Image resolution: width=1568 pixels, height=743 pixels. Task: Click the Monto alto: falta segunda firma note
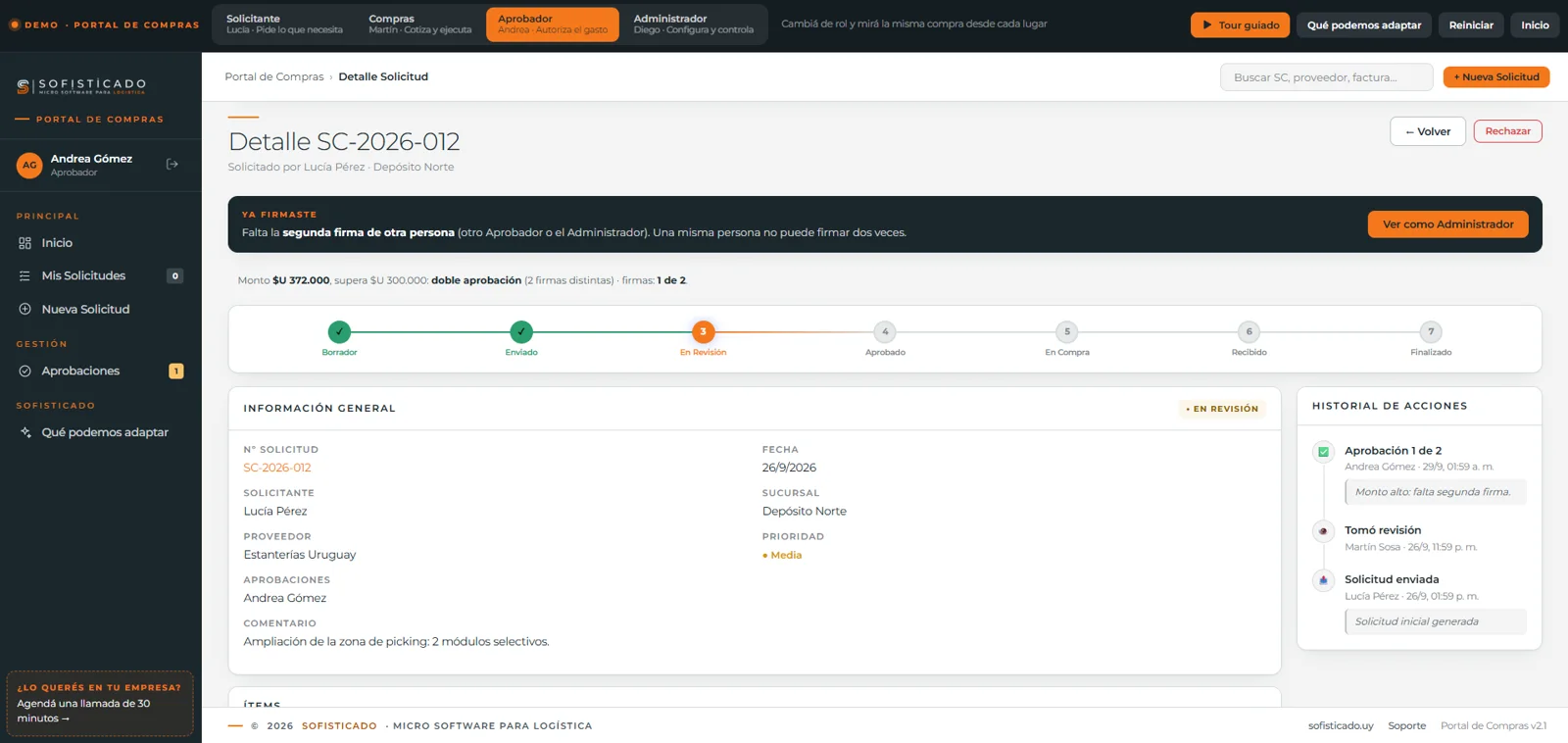coord(1436,492)
